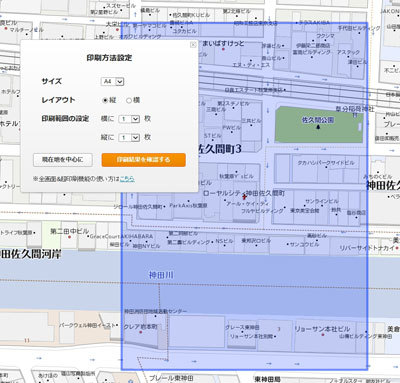This screenshot has height=383, width=400.
Task: Click the 佐久間町3 district label
Action: (220, 149)
